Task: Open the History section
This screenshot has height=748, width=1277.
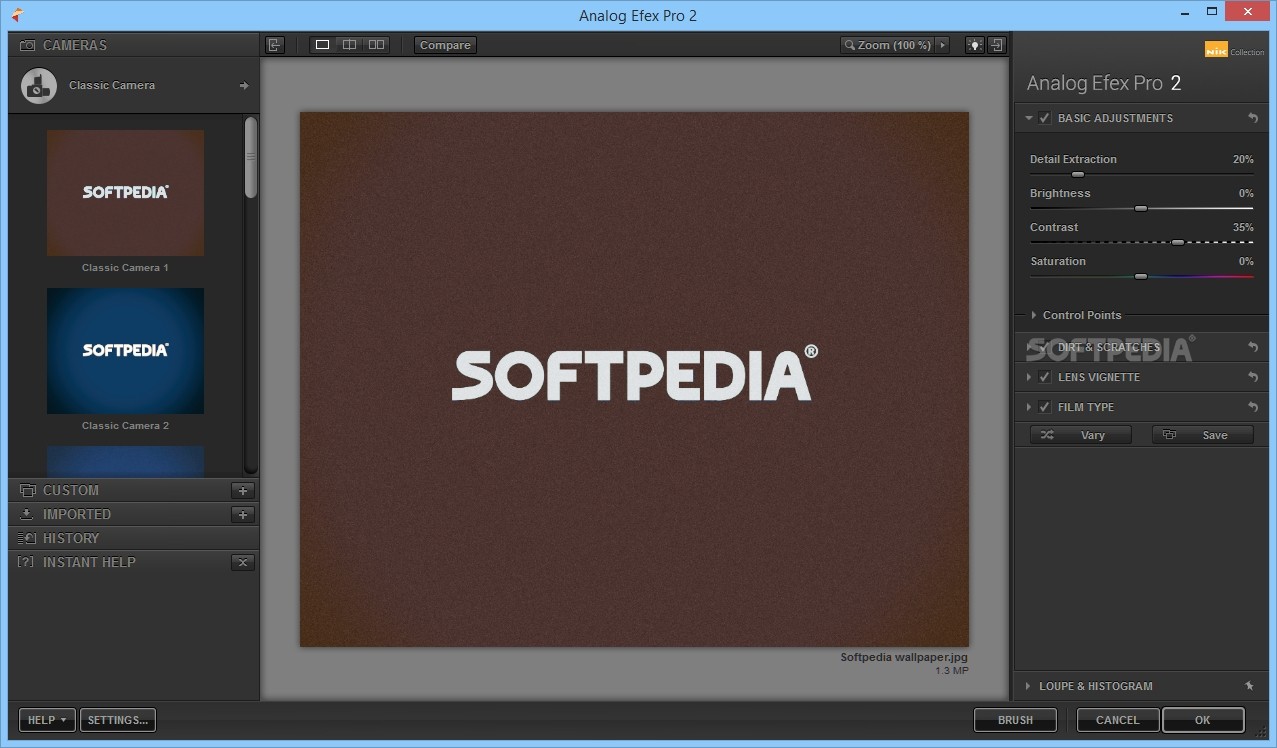Action: coord(134,538)
